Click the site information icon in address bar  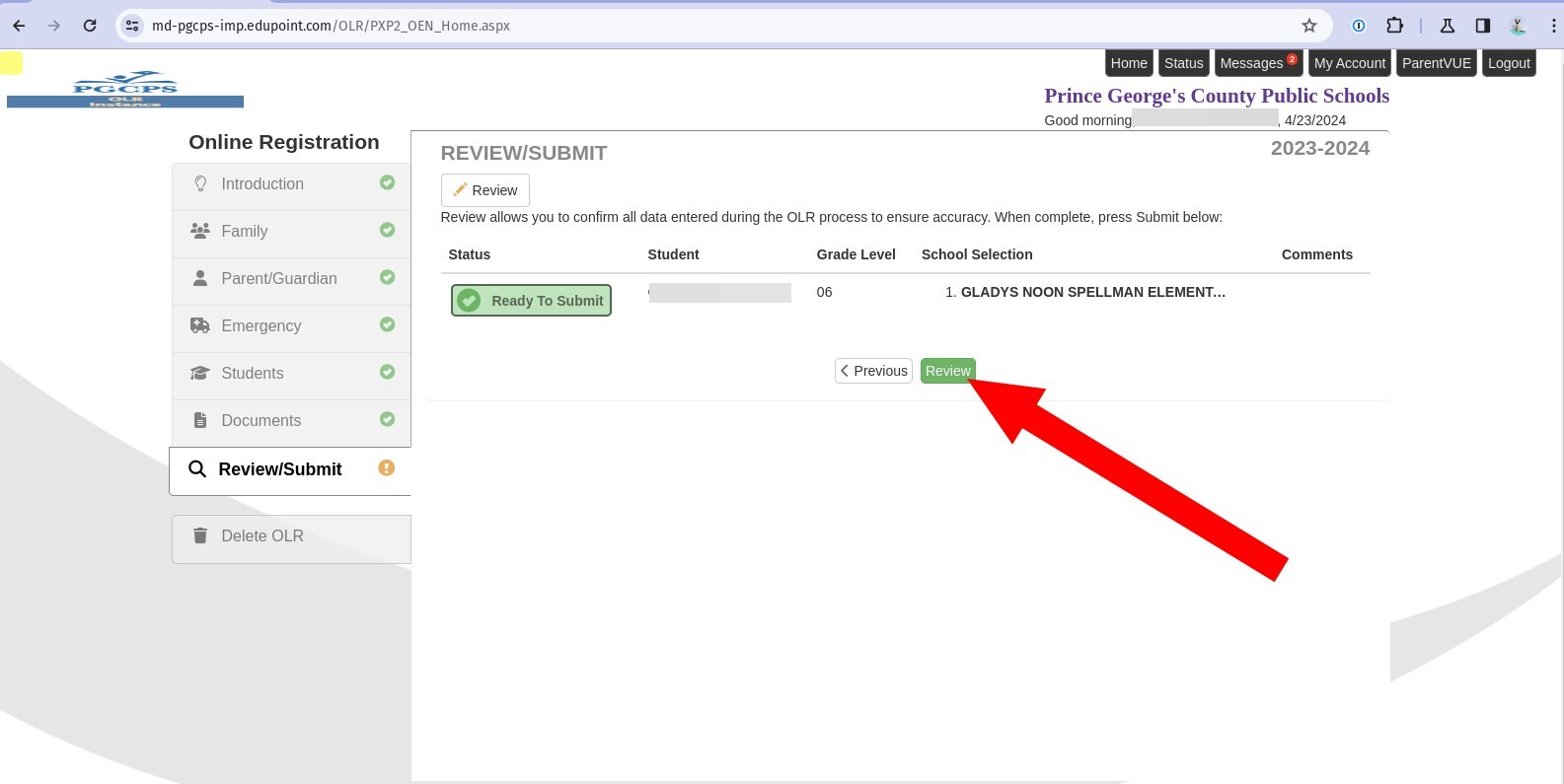(x=132, y=26)
